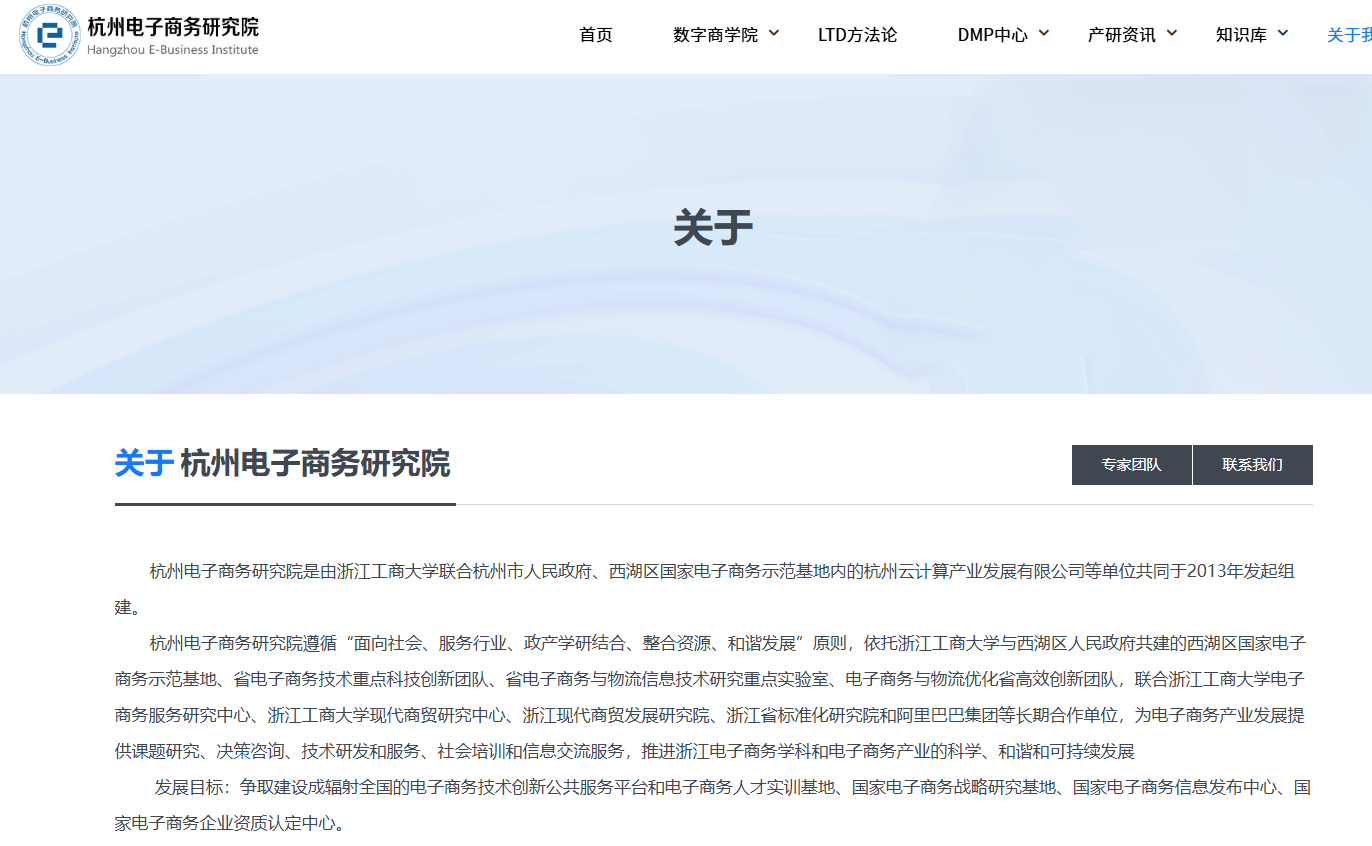
Task: Click the 关于 杭州电子商务研究院 section heading
Action: (283, 464)
